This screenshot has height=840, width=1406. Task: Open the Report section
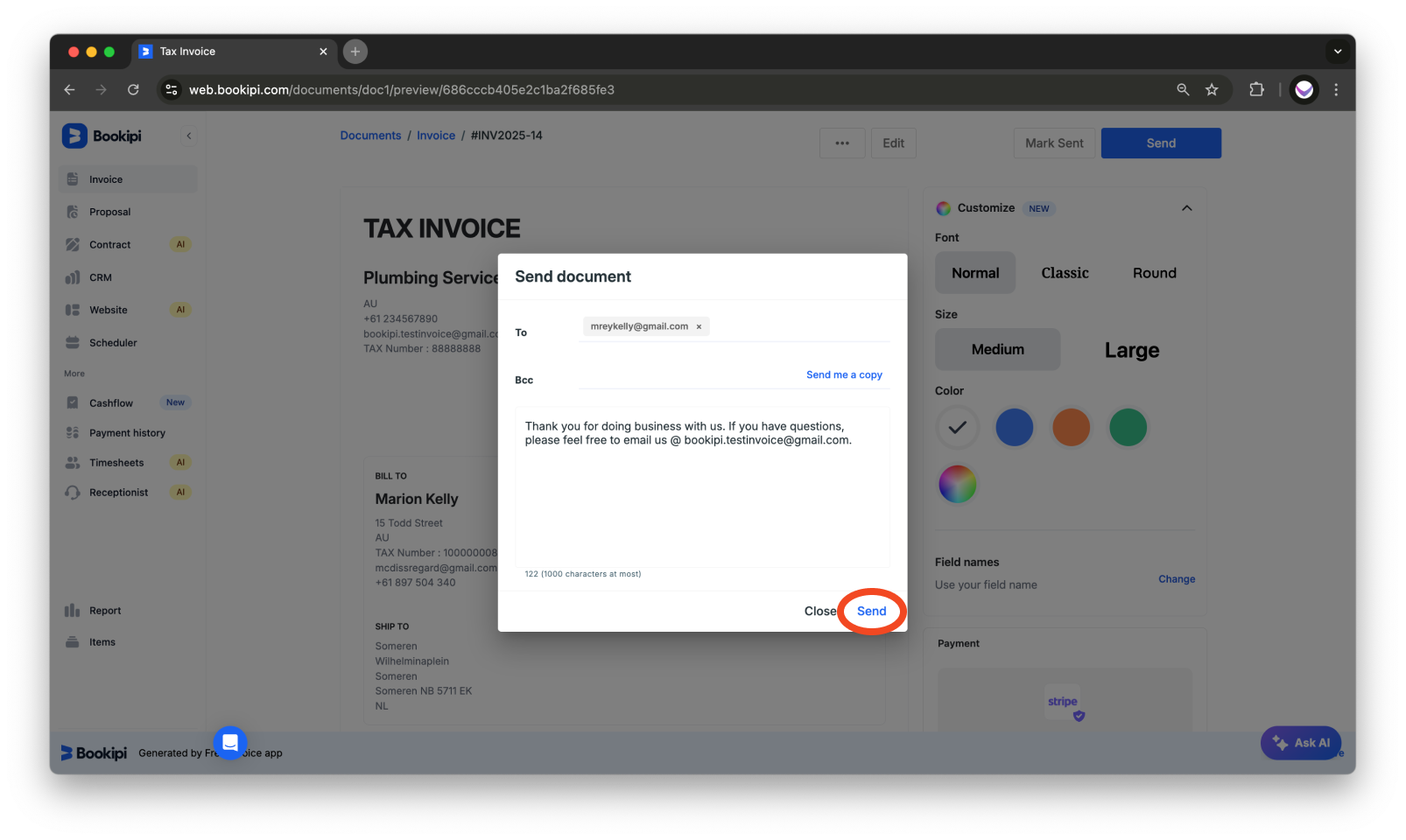pyautogui.click(x=103, y=610)
